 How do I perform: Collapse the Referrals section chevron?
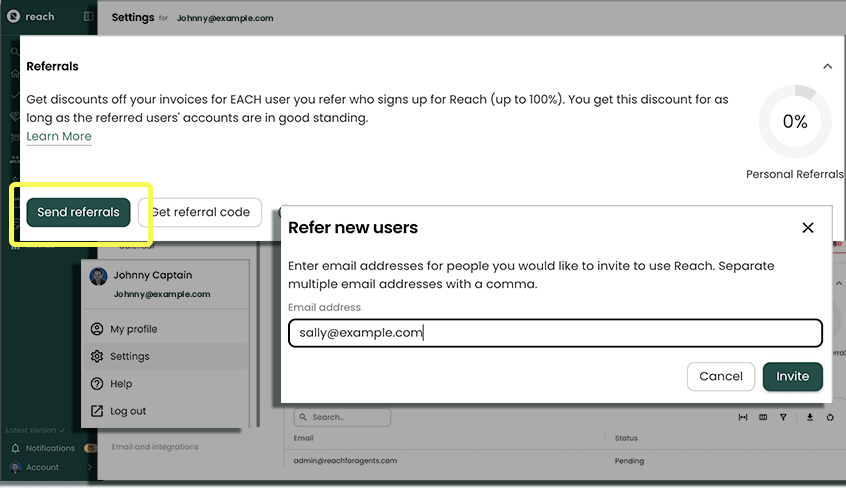tap(827, 67)
